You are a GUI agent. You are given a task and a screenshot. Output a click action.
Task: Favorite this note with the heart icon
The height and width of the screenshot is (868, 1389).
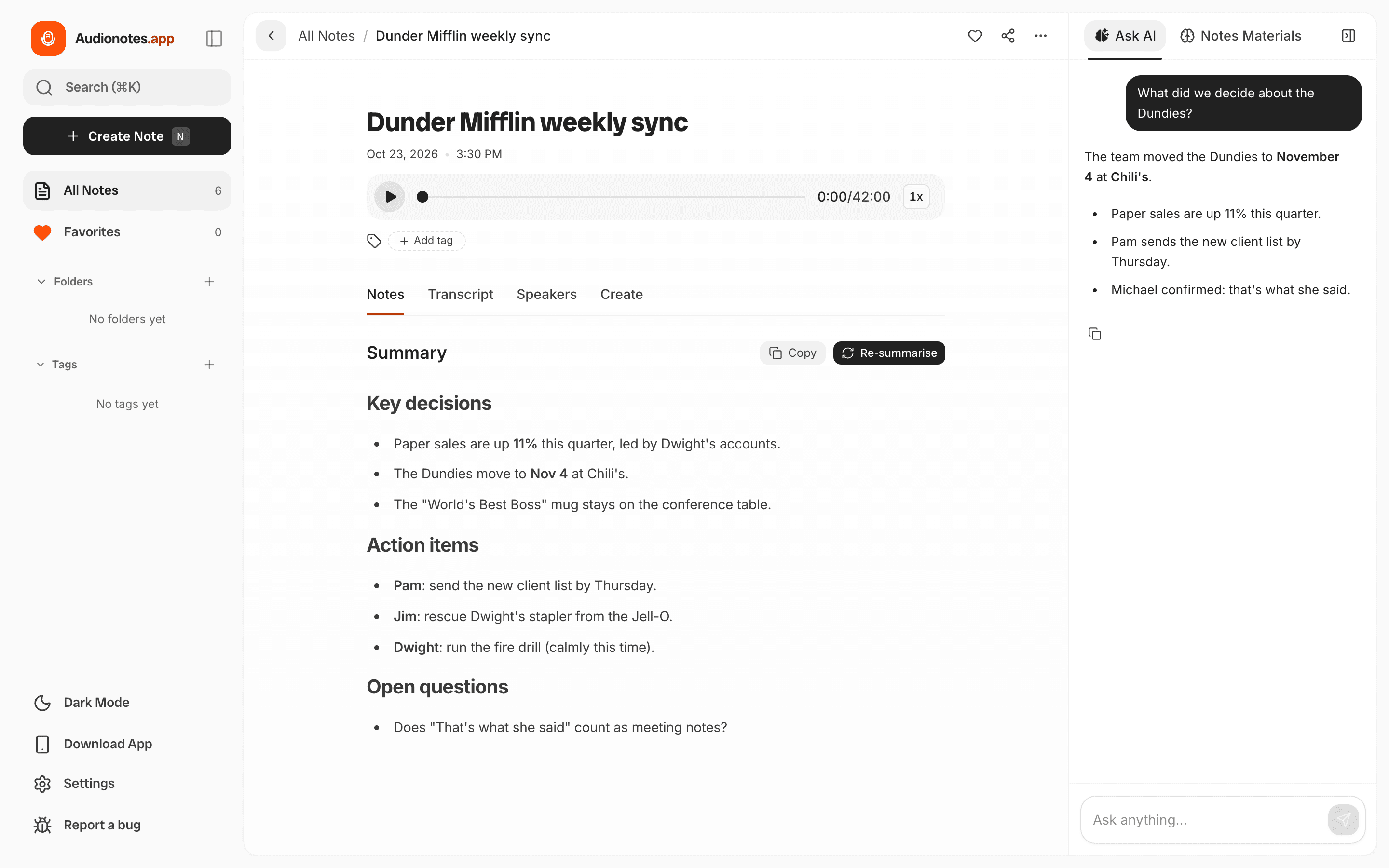pyautogui.click(x=975, y=36)
